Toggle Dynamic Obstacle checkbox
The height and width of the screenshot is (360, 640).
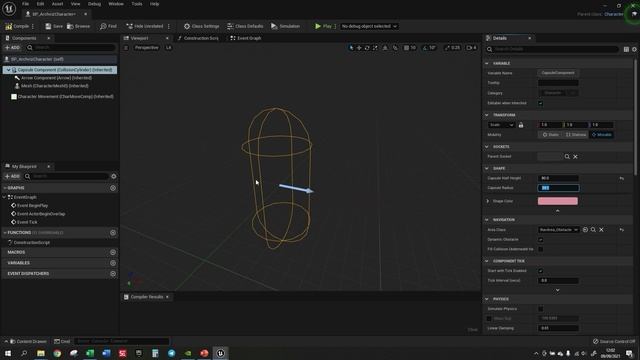[x=540, y=240]
